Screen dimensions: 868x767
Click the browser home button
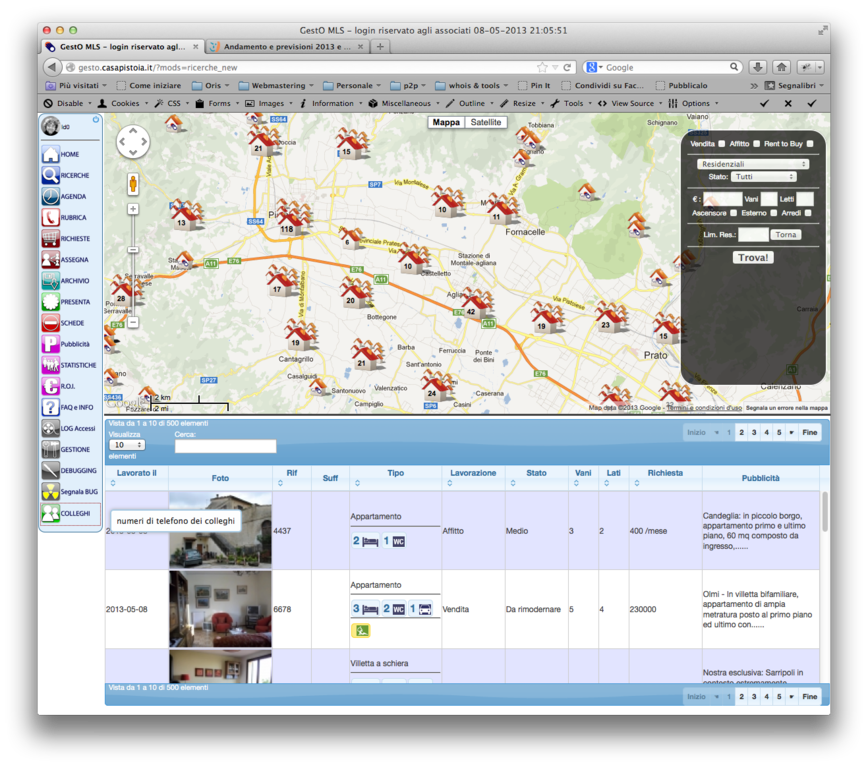click(x=781, y=67)
